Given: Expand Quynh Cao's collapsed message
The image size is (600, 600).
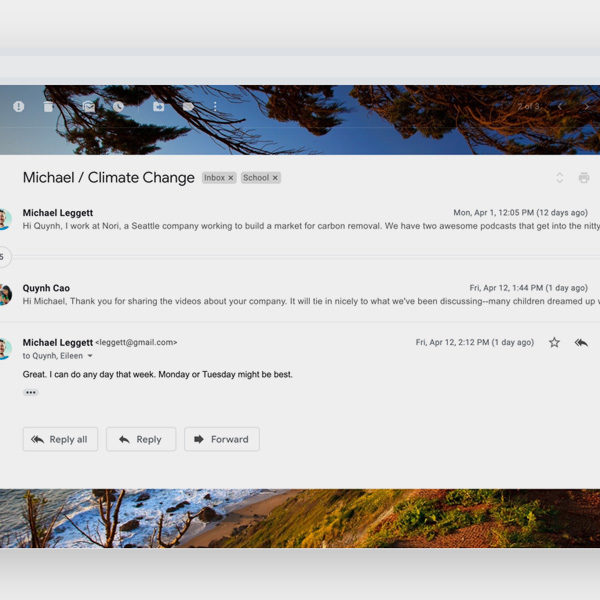Looking at the screenshot, I should [300, 294].
